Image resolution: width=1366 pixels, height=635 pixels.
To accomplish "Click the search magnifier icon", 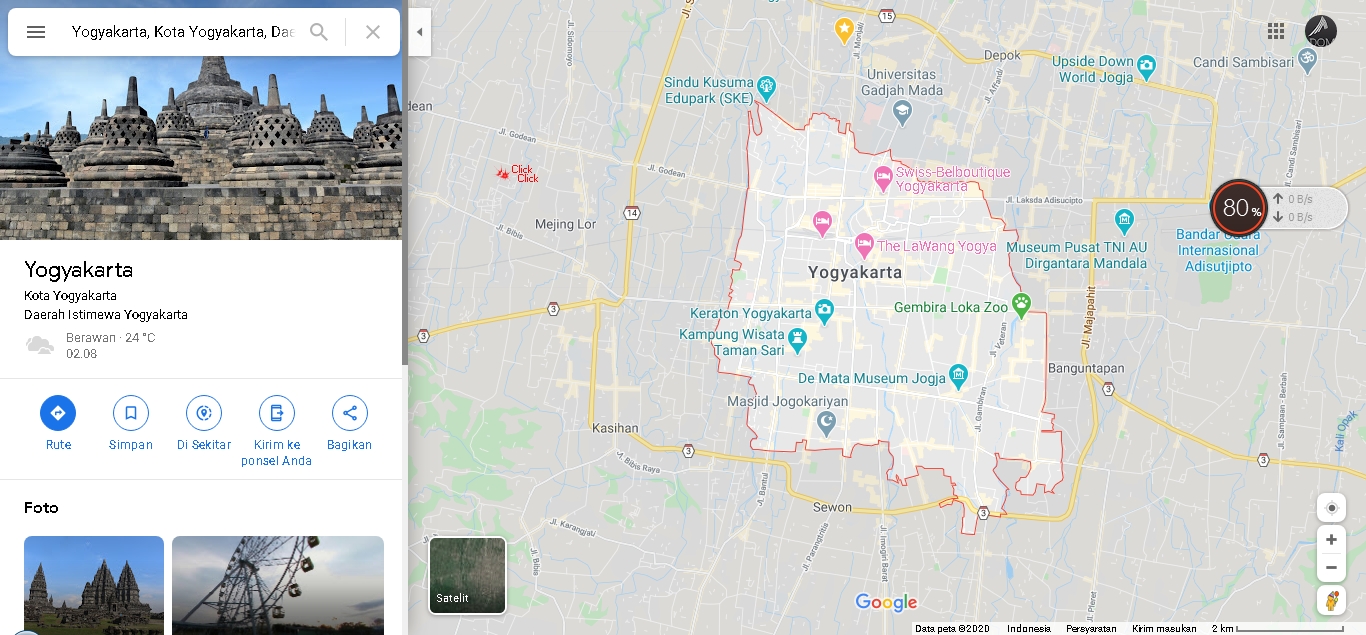I will click(x=319, y=32).
